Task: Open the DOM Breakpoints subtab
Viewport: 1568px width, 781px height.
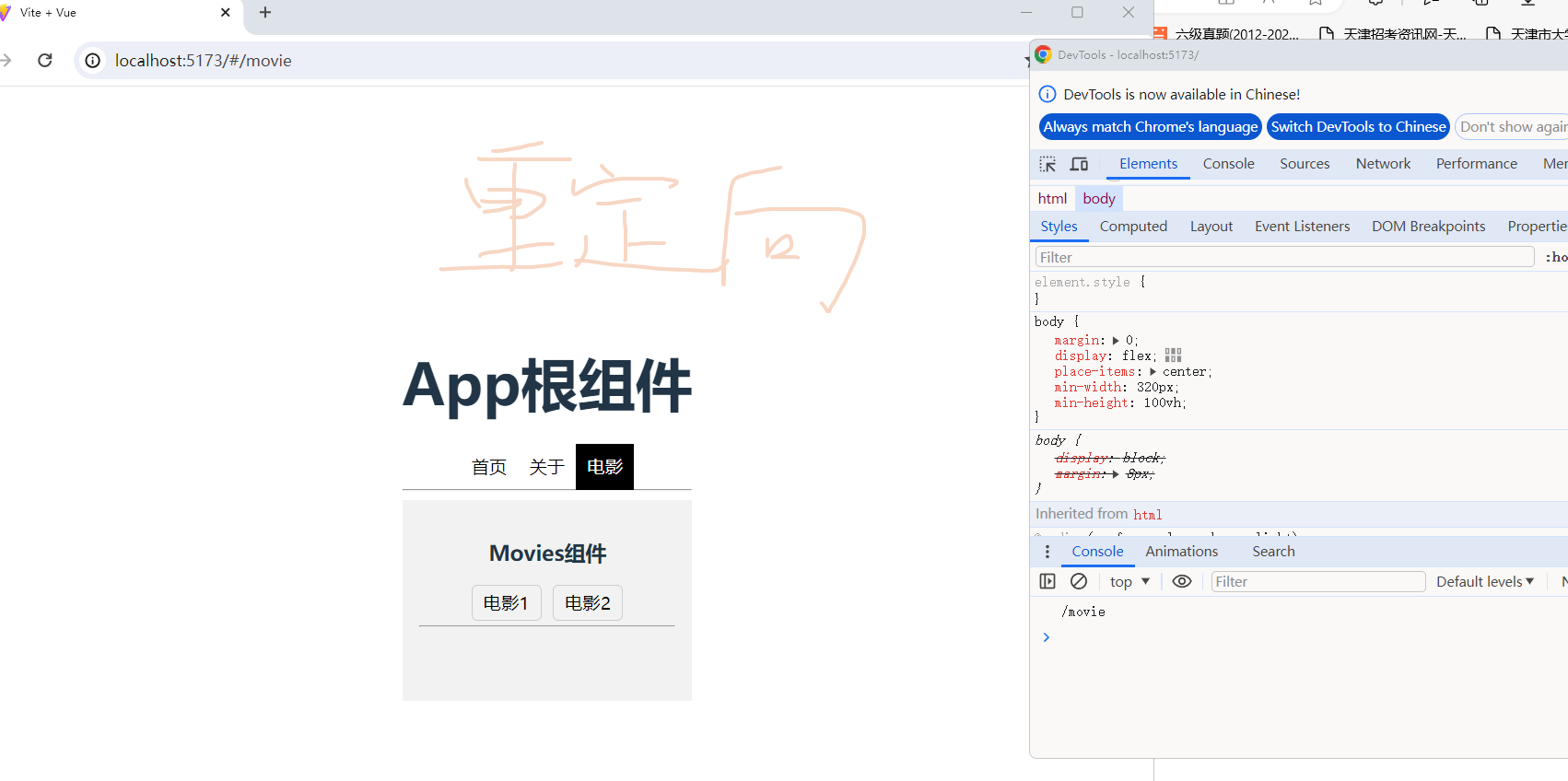Action: tap(1428, 227)
